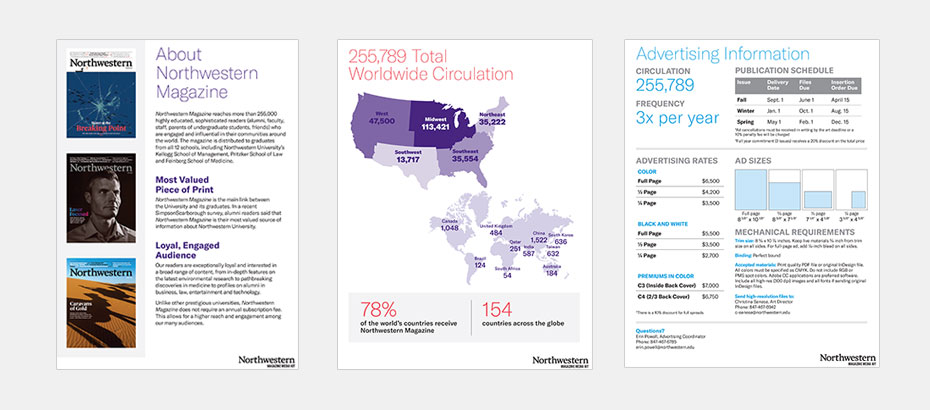930x410 pixels.
Task: Select the $5,500 black and white rate
Action: click(710, 233)
